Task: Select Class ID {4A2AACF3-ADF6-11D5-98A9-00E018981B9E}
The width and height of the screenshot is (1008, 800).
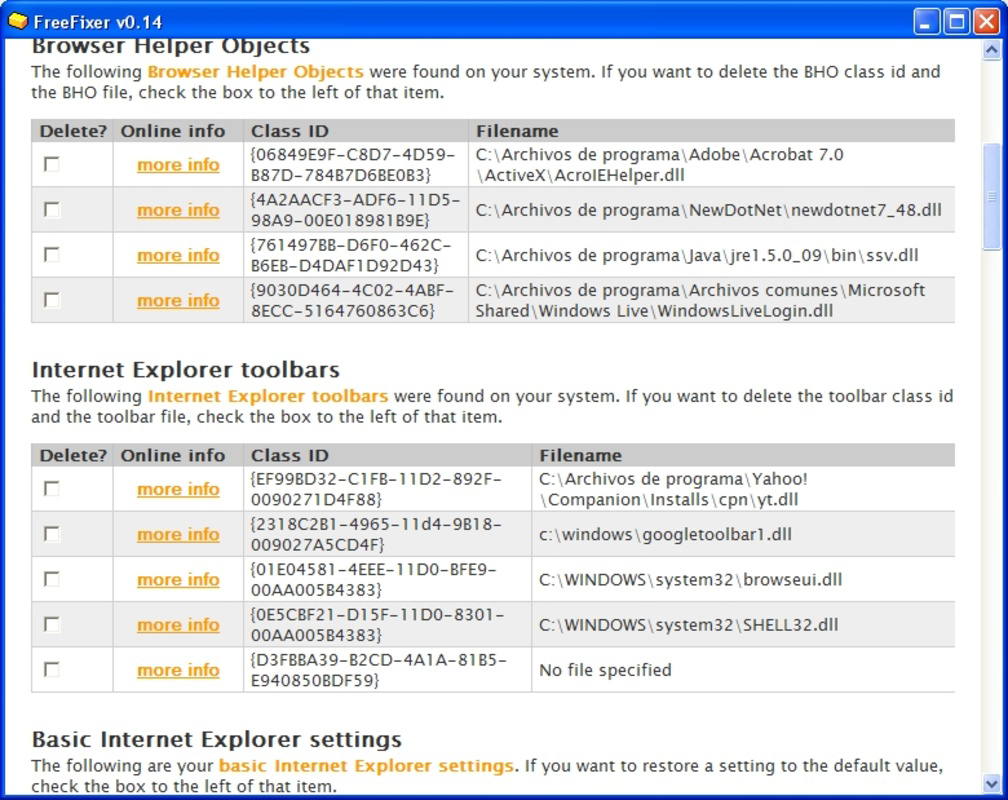Action: tap(355, 210)
